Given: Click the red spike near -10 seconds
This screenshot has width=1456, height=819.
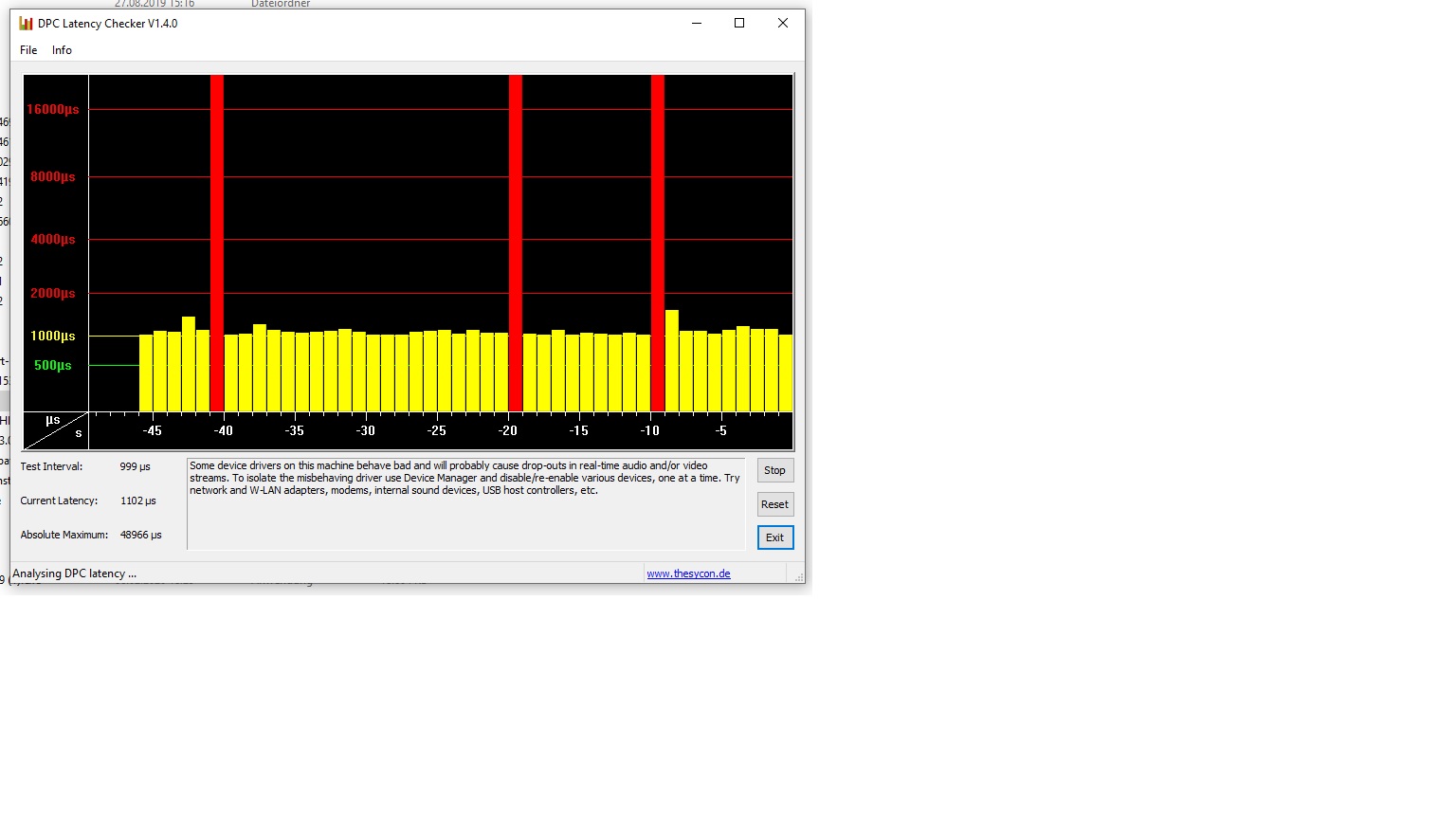Looking at the screenshot, I should 658,243.
